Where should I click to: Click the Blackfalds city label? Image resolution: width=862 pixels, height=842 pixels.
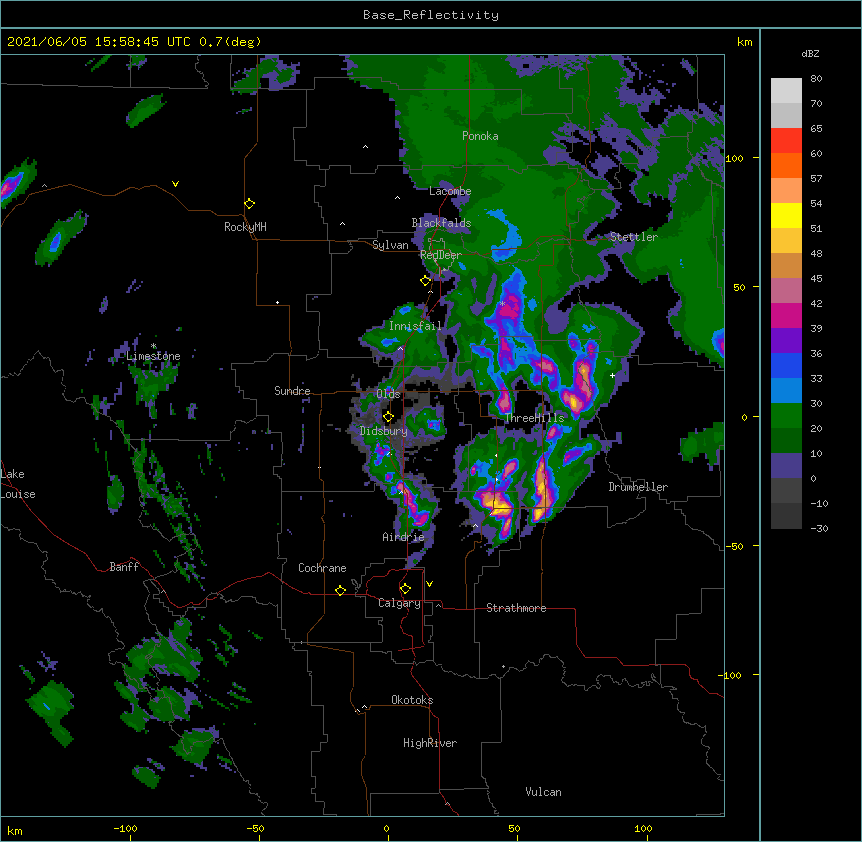point(441,223)
